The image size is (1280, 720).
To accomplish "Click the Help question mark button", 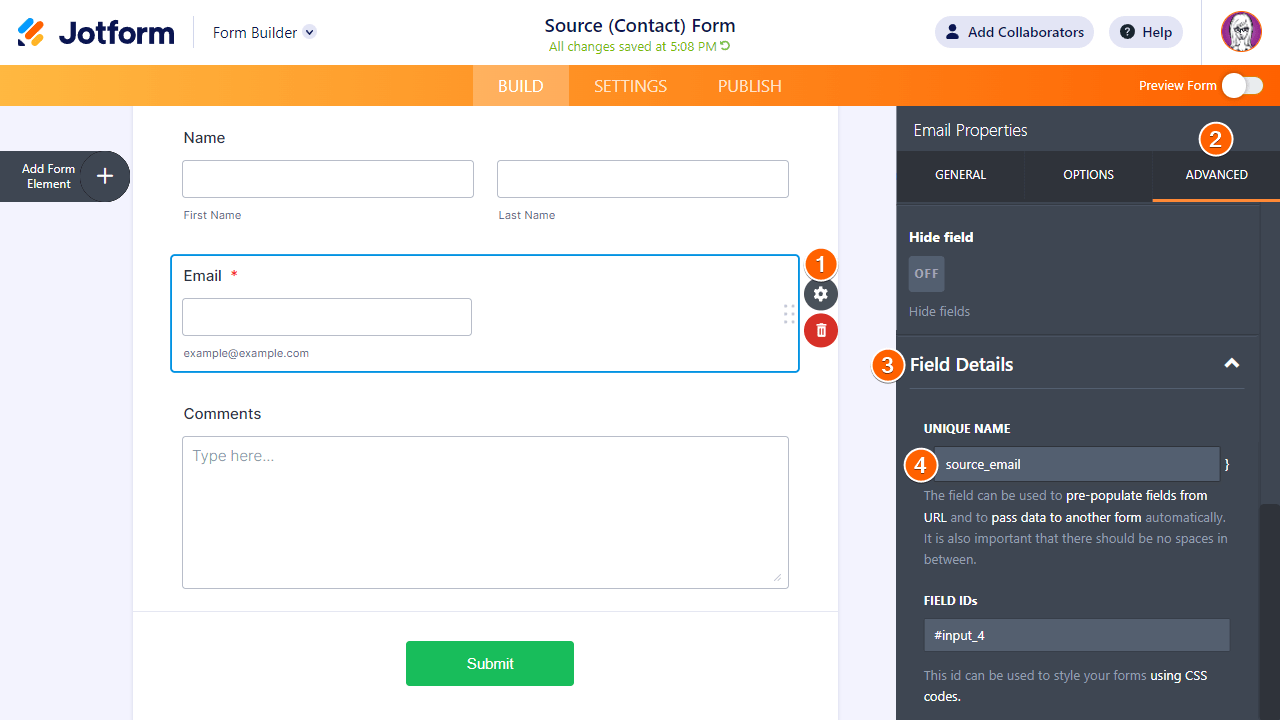I will [1146, 32].
